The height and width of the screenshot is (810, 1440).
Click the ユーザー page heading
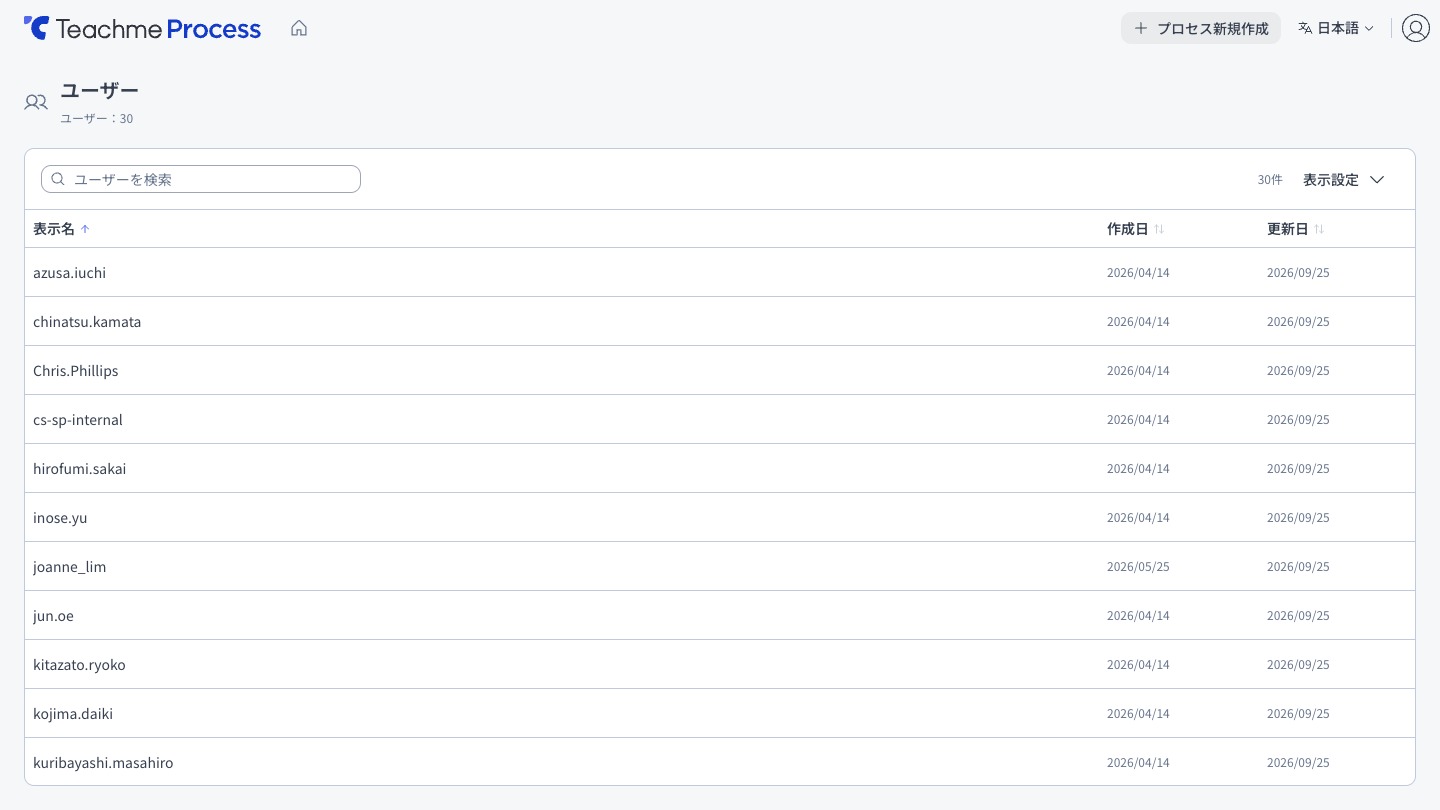pos(100,91)
